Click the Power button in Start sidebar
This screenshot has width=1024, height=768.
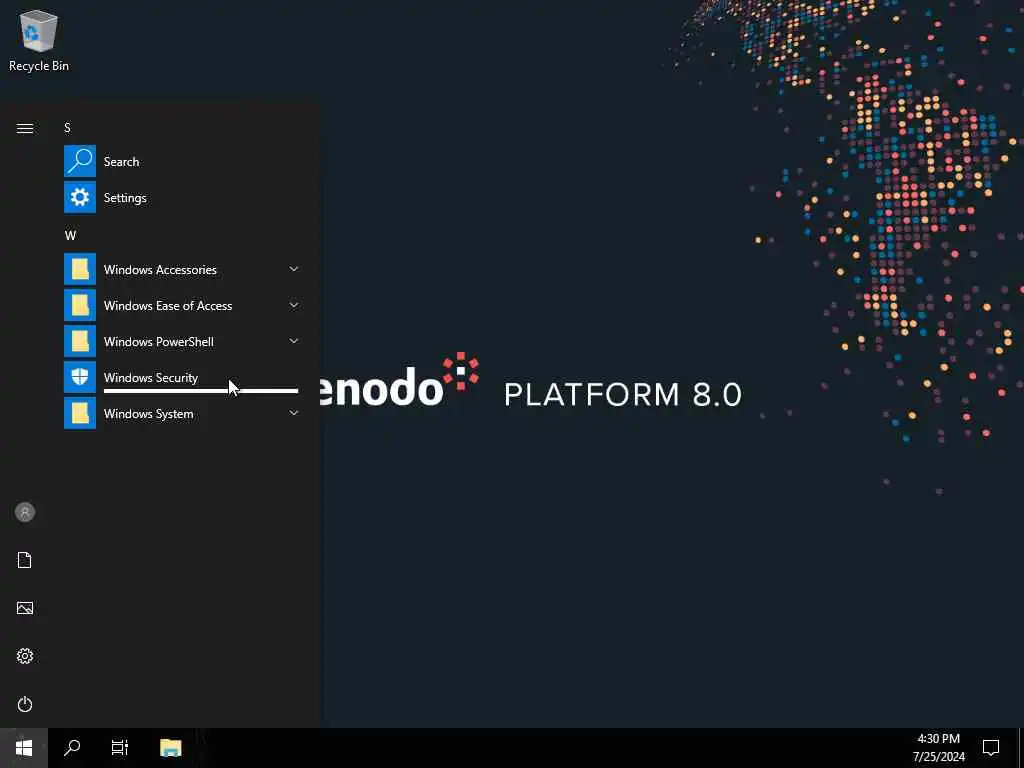coord(25,704)
